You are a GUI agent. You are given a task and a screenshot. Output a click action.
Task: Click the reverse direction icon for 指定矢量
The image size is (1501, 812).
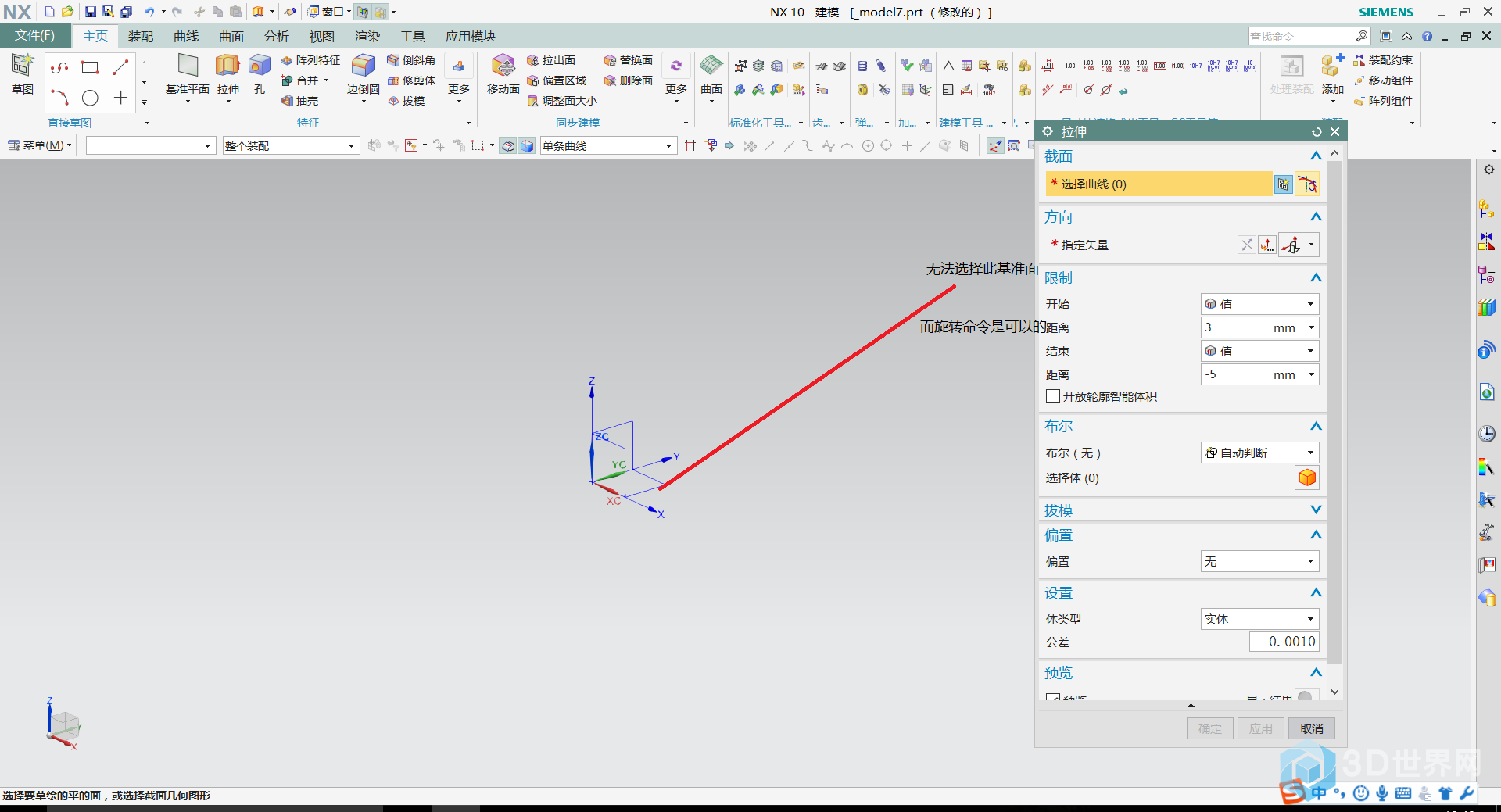1247,245
